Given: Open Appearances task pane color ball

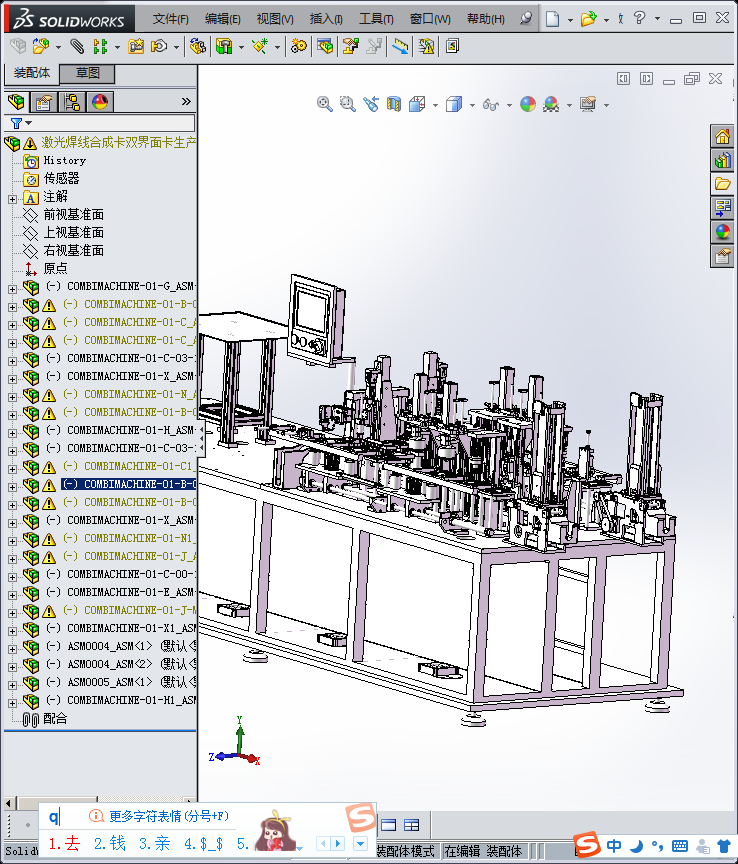Looking at the screenshot, I should (x=722, y=232).
